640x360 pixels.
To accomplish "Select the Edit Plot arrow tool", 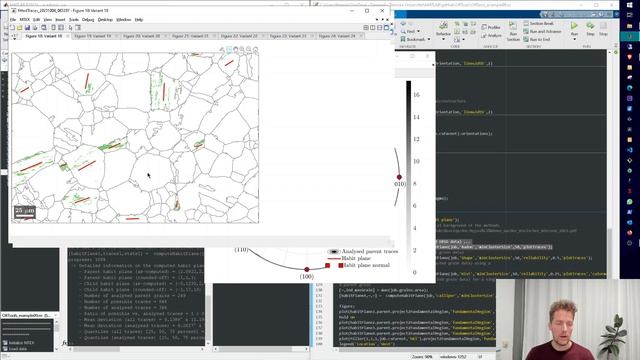I will 71,28.
